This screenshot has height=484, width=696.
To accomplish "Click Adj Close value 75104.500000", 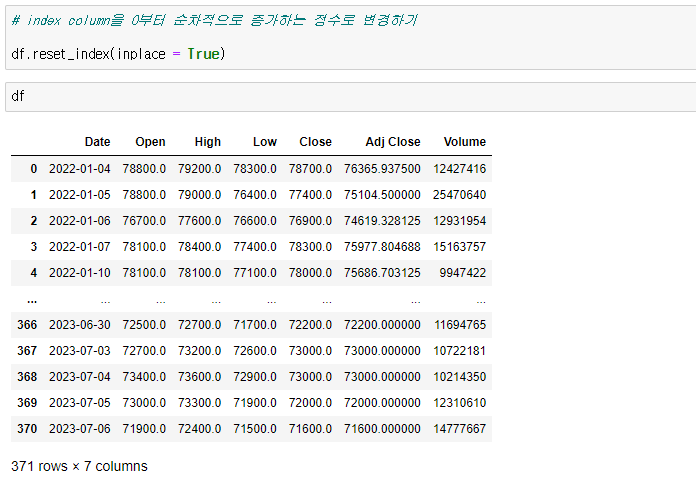I will 382,194.
